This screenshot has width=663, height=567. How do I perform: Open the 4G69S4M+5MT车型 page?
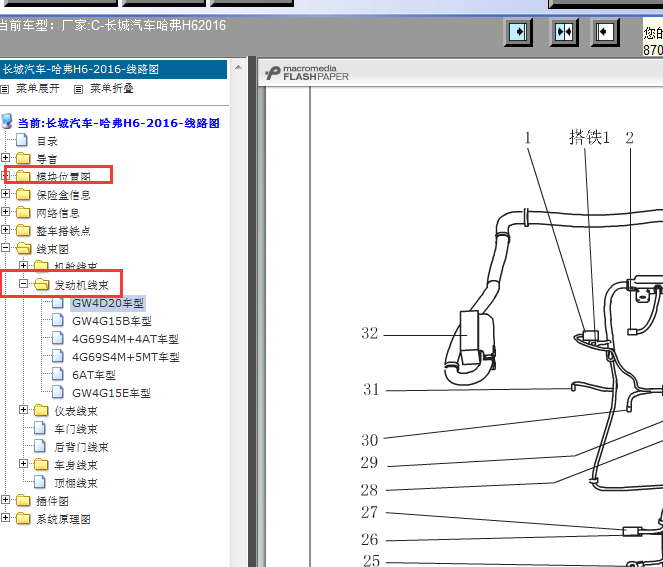tap(126, 357)
